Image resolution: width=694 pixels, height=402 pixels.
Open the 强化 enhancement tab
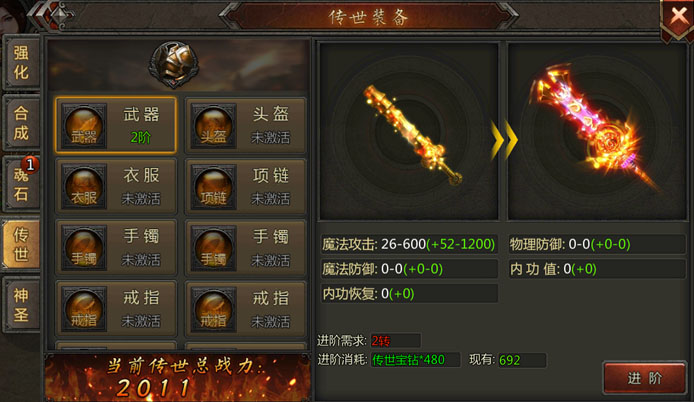(21, 62)
